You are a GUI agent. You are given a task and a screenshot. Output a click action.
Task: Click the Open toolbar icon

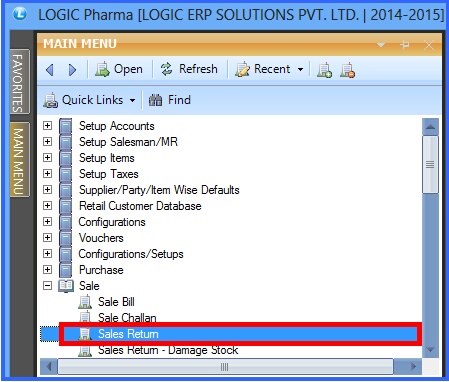coord(102,70)
